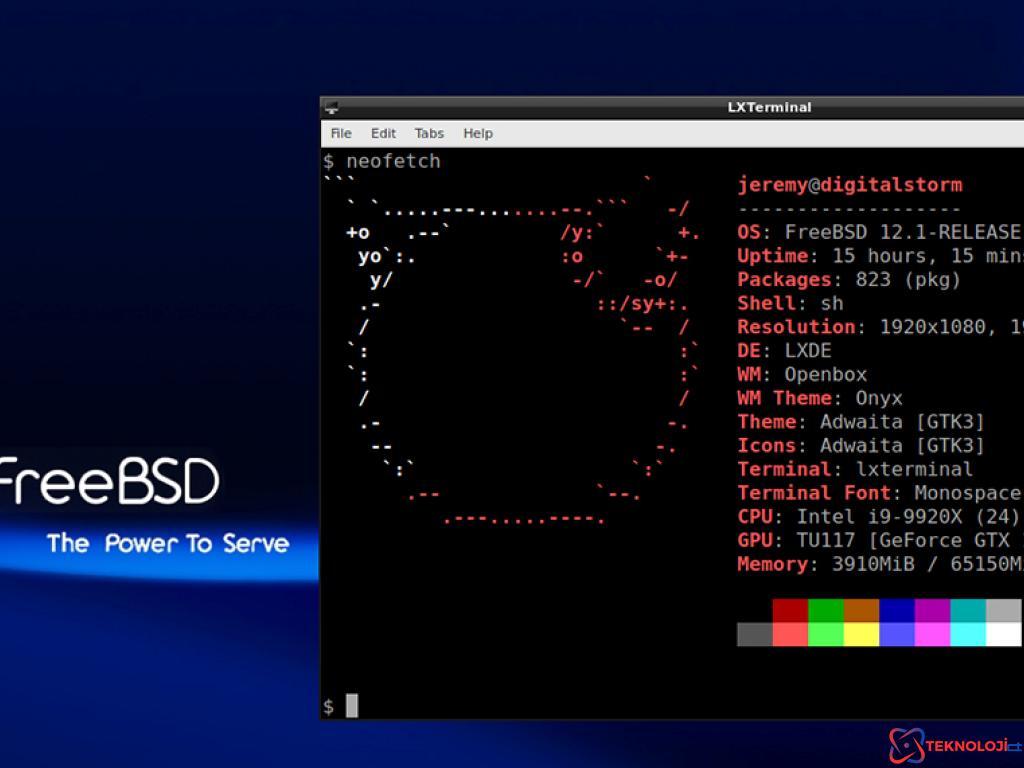Click the dark blue color swatch in top row
1024x768 pixels.
point(896,611)
